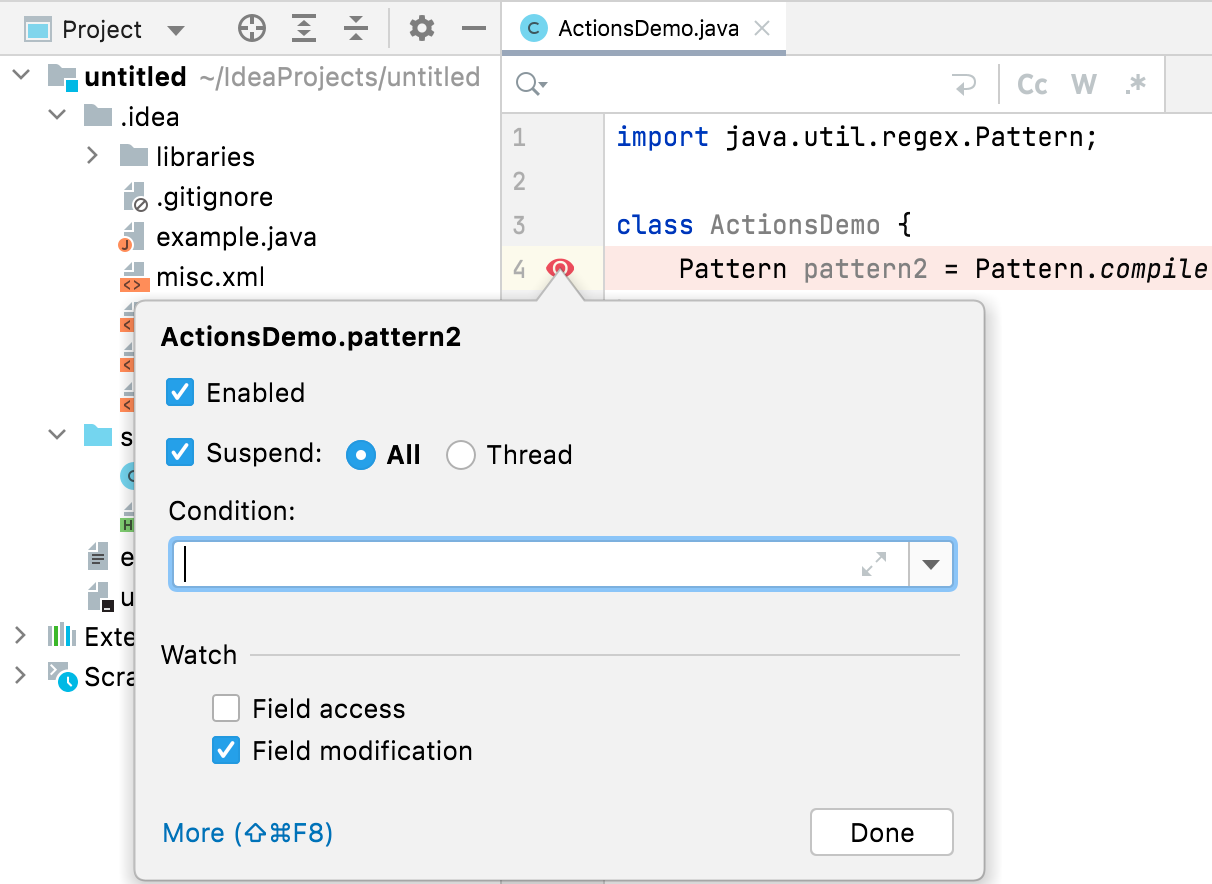Viewport: 1212px width, 884px height.
Task: Toggle Match Case in the search bar
Action: (1031, 84)
